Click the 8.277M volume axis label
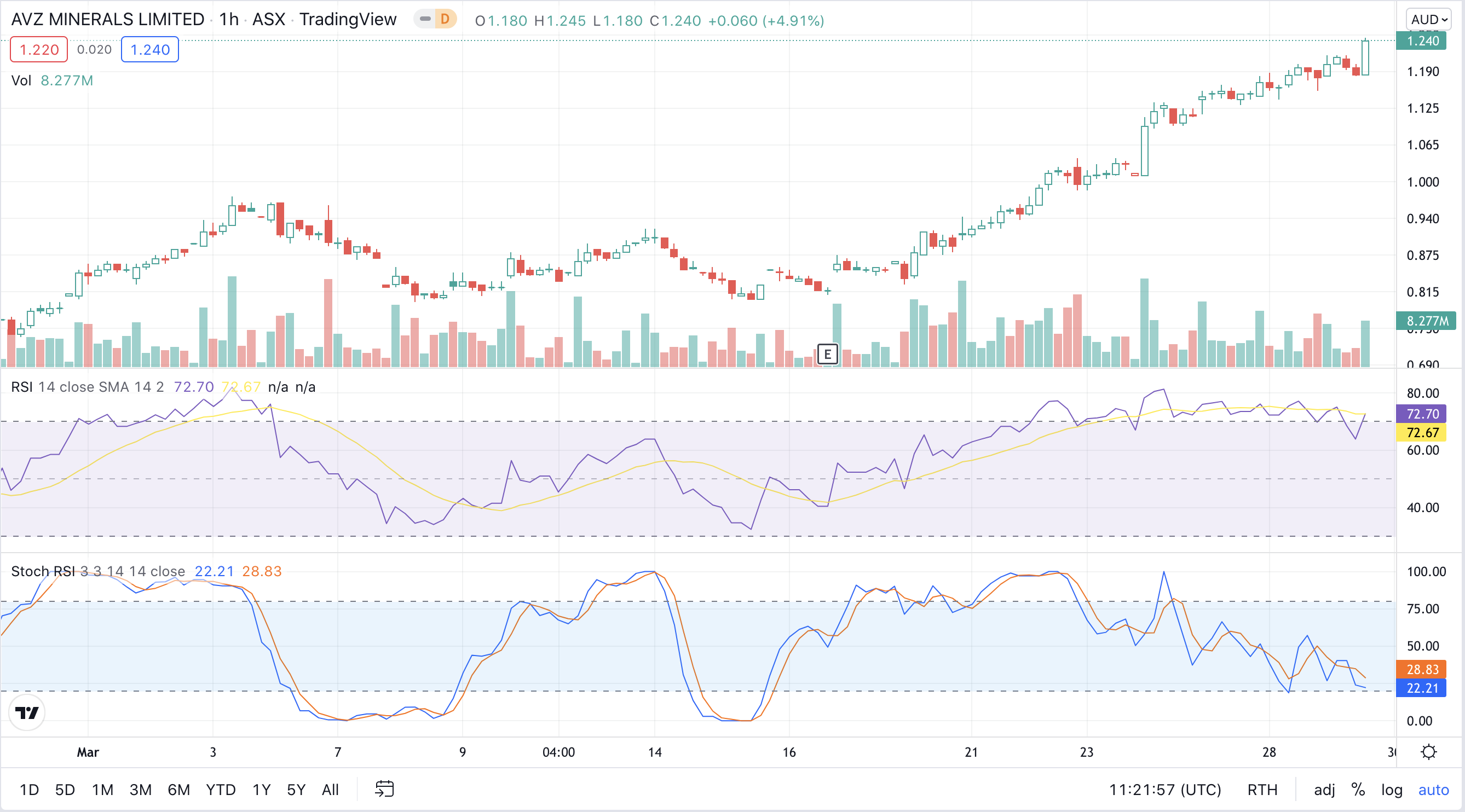 1426,321
